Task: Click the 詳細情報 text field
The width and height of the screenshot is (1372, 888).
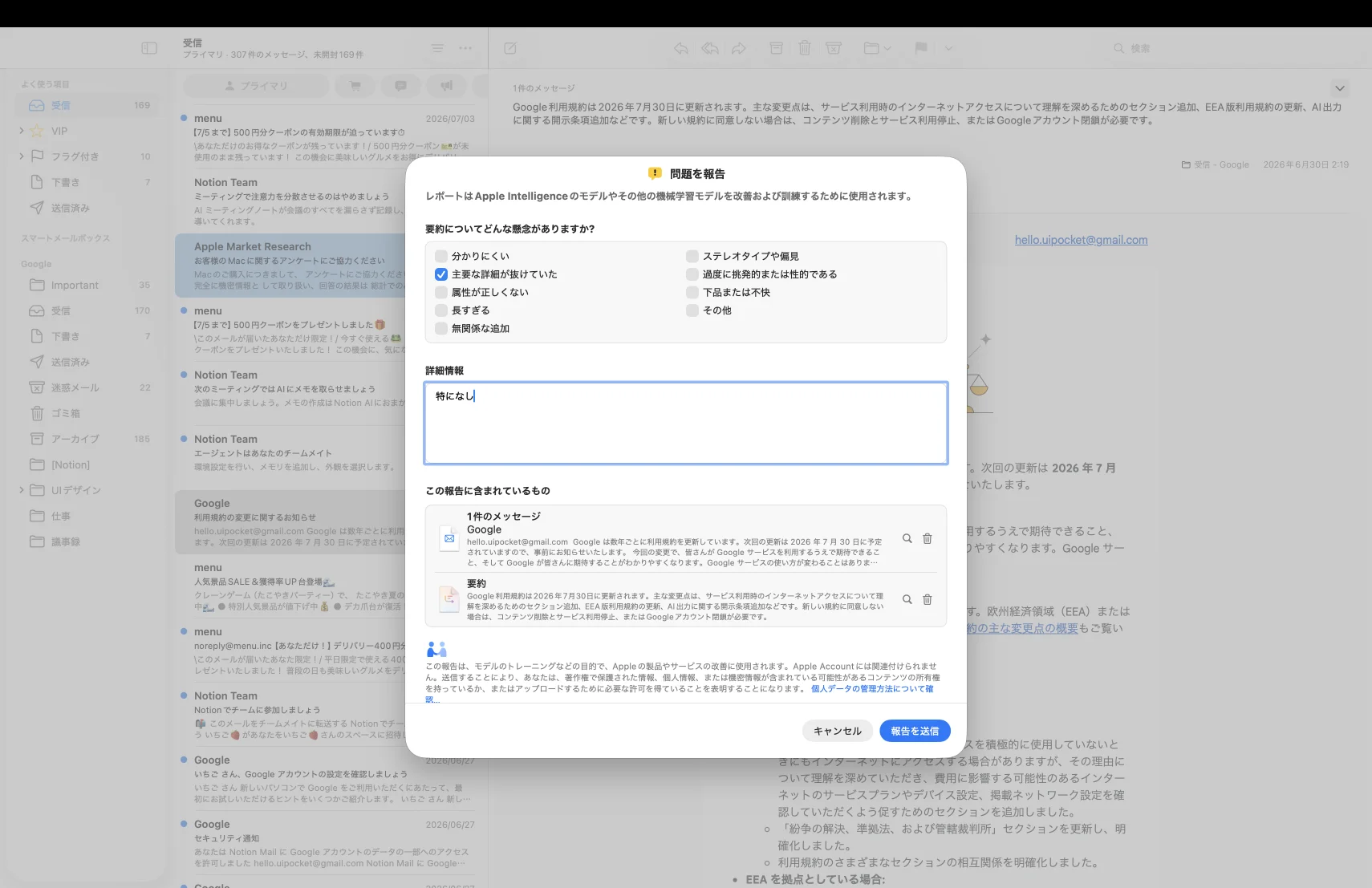Action: pyautogui.click(x=686, y=423)
